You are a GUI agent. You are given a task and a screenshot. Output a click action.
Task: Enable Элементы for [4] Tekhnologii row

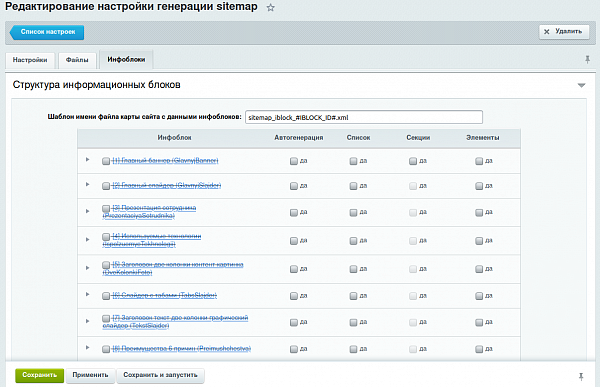click(479, 241)
